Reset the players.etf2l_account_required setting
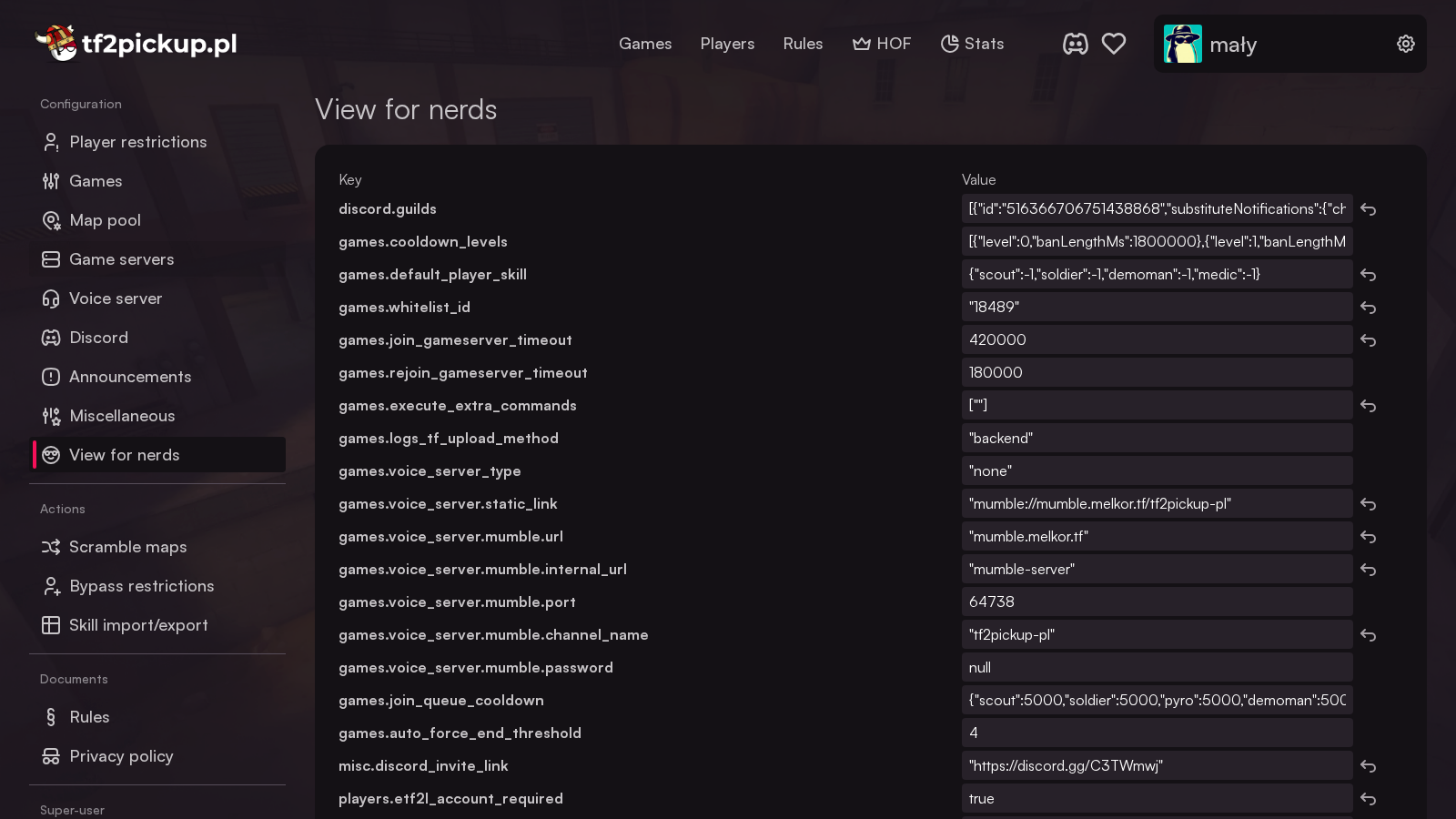Image resolution: width=1456 pixels, height=819 pixels. point(1368,799)
